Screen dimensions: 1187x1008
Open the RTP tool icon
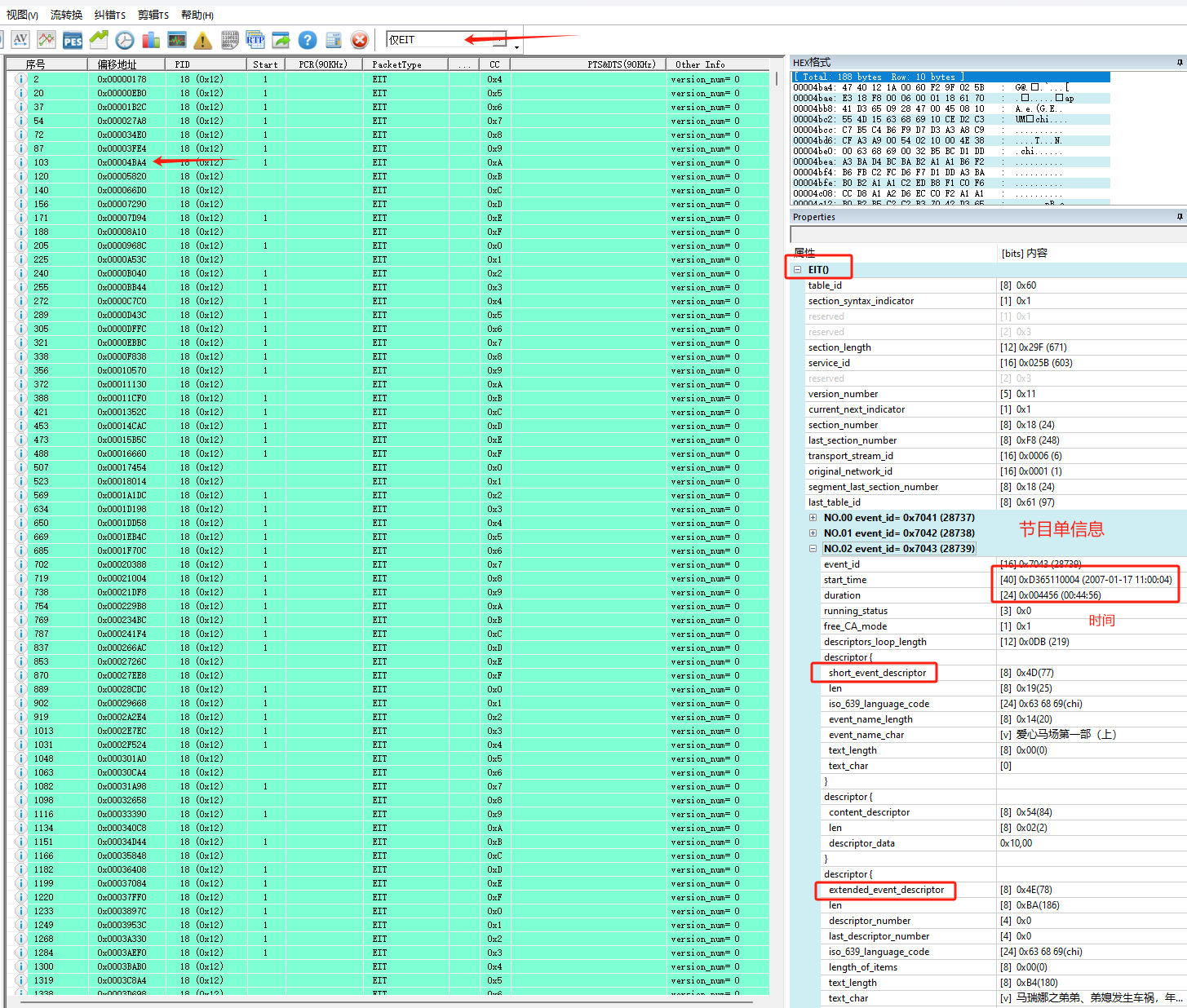pyautogui.click(x=255, y=39)
